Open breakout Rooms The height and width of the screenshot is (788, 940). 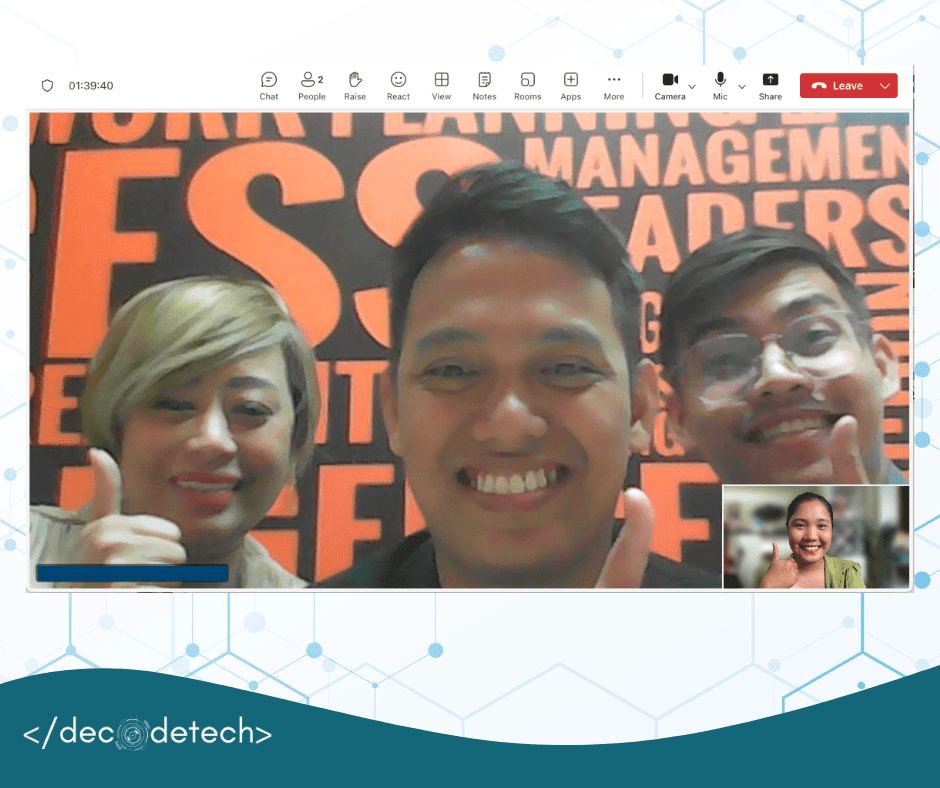coord(527,85)
